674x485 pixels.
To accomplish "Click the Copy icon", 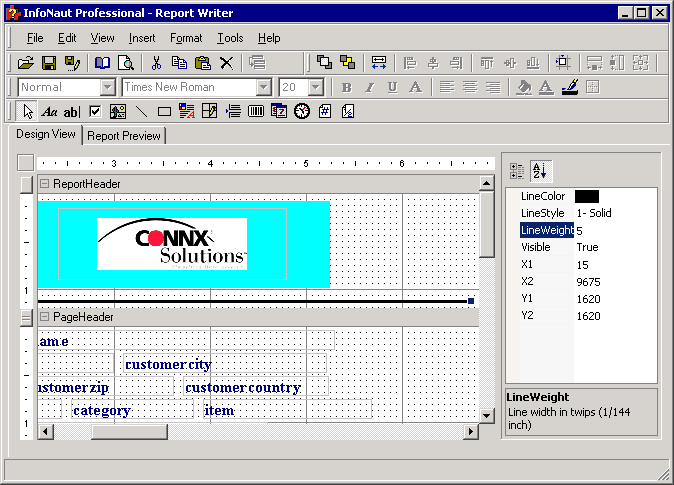I will pos(179,63).
